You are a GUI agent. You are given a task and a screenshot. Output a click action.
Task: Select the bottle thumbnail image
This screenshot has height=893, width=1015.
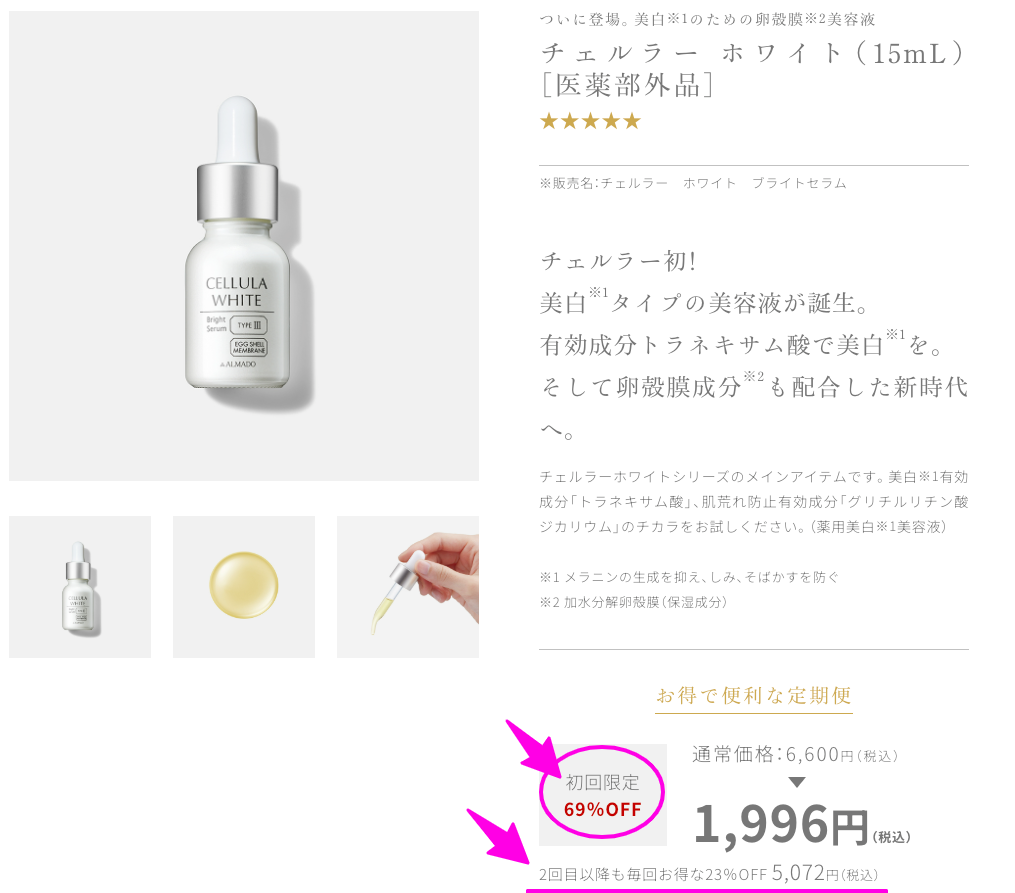(x=80, y=587)
